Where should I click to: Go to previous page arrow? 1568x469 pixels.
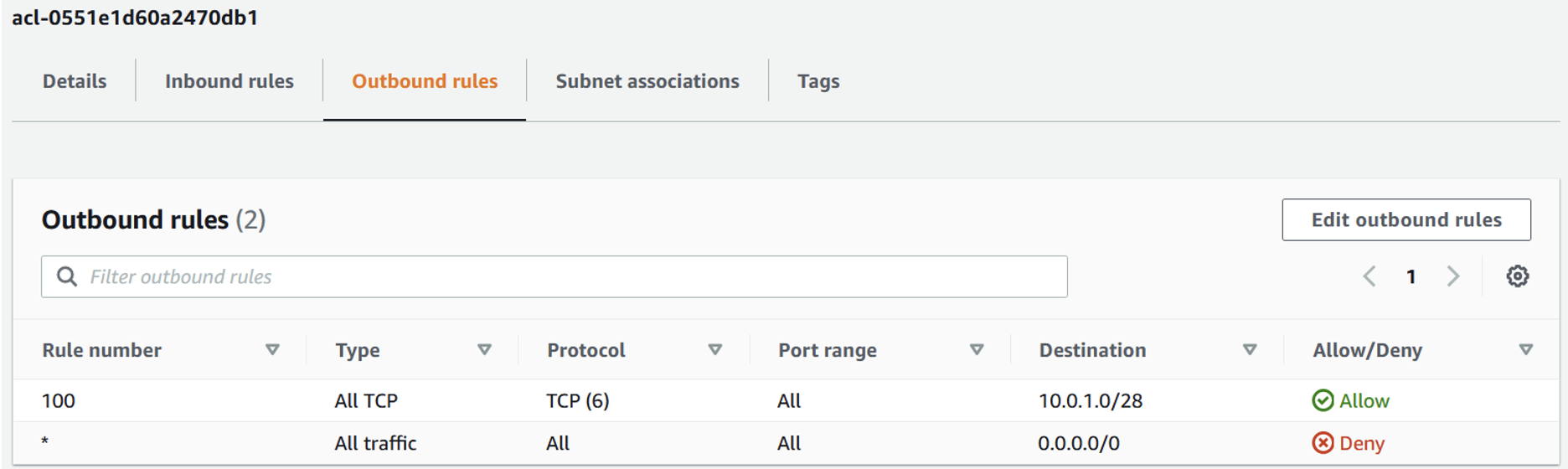[x=1369, y=276]
